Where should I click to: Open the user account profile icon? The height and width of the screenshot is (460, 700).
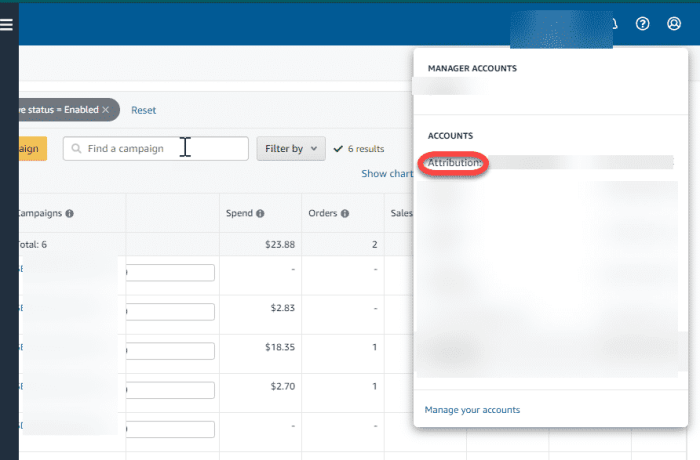click(673, 24)
